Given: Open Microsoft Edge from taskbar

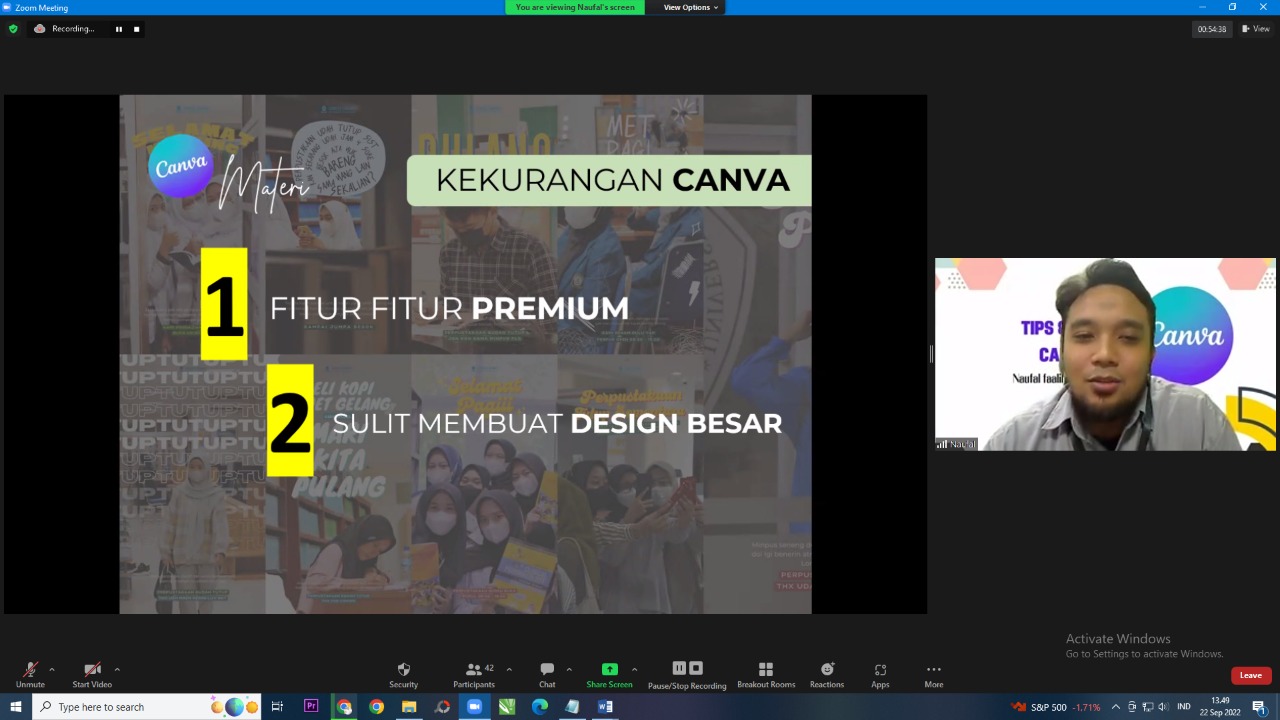Looking at the screenshot, I should tap(539, 706).
